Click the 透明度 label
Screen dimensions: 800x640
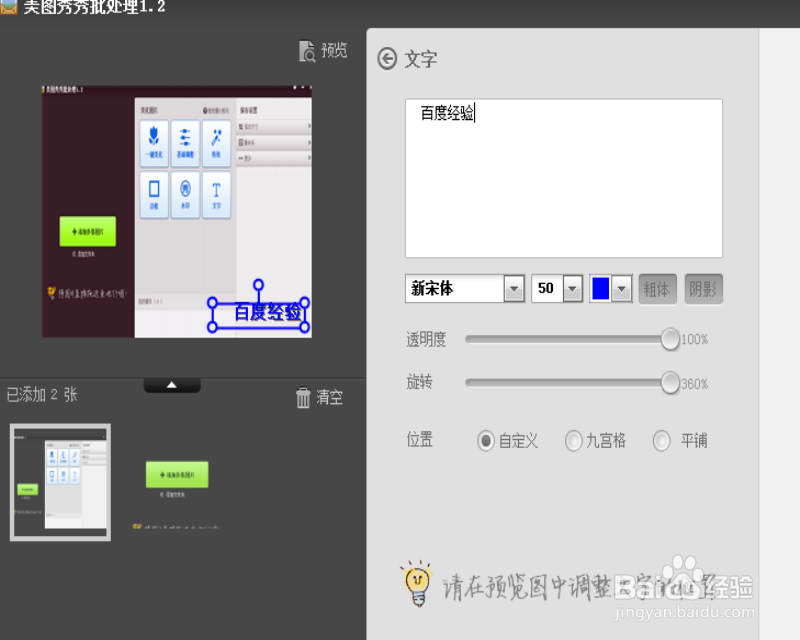426,339
